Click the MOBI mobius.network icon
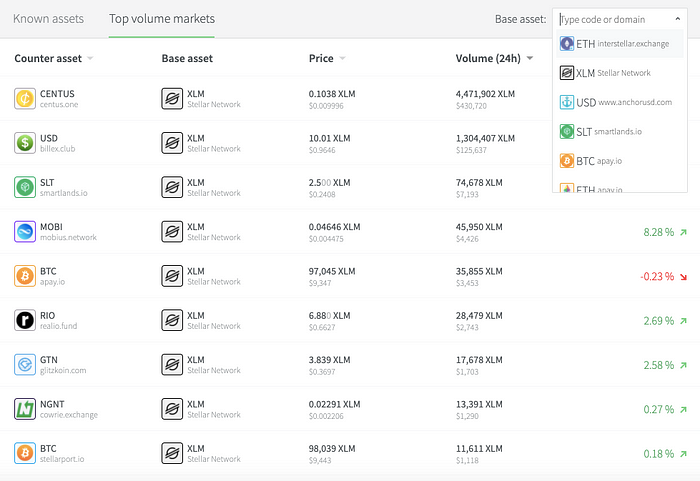The height and width of the screenshot is (481, 700). coord(25,232)
